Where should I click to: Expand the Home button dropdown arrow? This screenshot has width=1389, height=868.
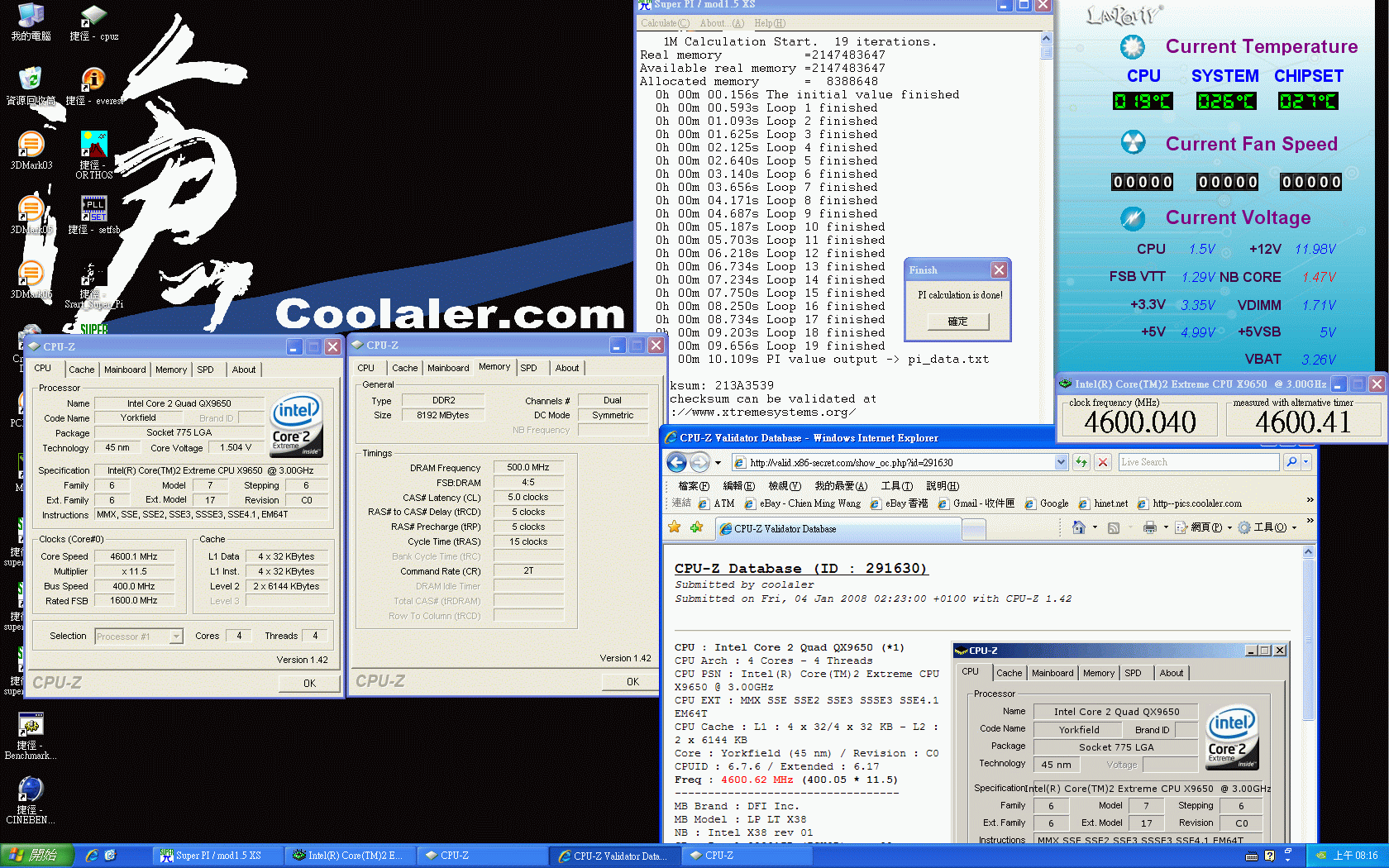click(1095, 527)
